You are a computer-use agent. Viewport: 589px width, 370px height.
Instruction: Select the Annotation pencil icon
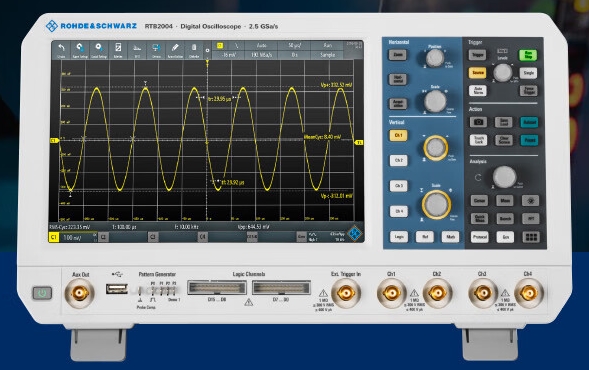click(175, 50)
